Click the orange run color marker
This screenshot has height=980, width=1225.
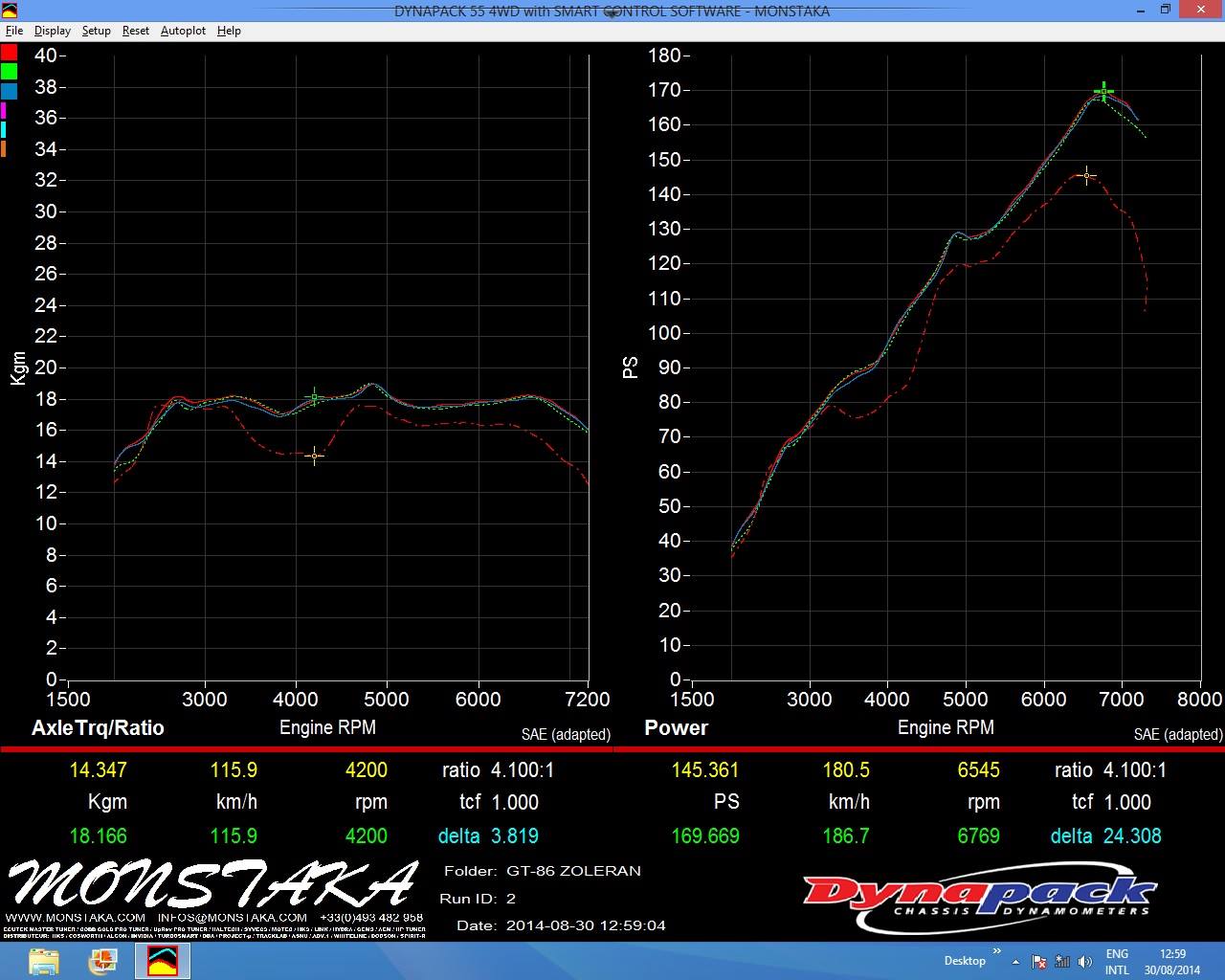click(3, 148)
